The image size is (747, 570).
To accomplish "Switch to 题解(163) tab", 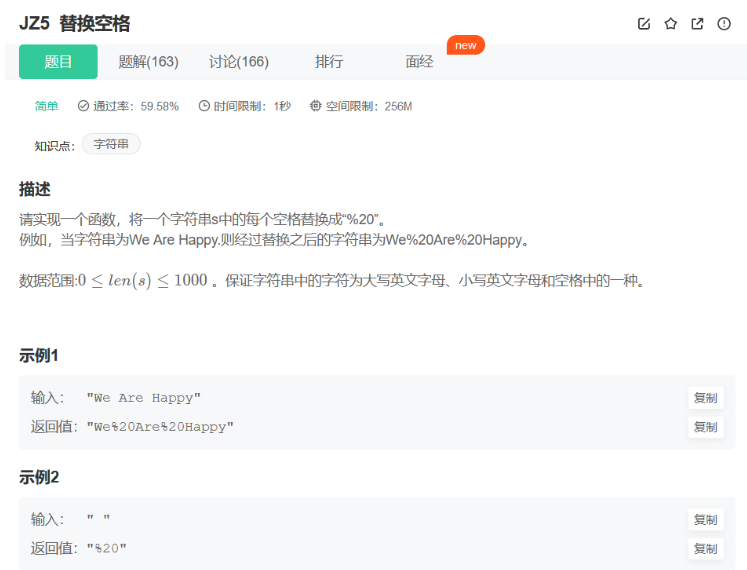I will 148,61.
